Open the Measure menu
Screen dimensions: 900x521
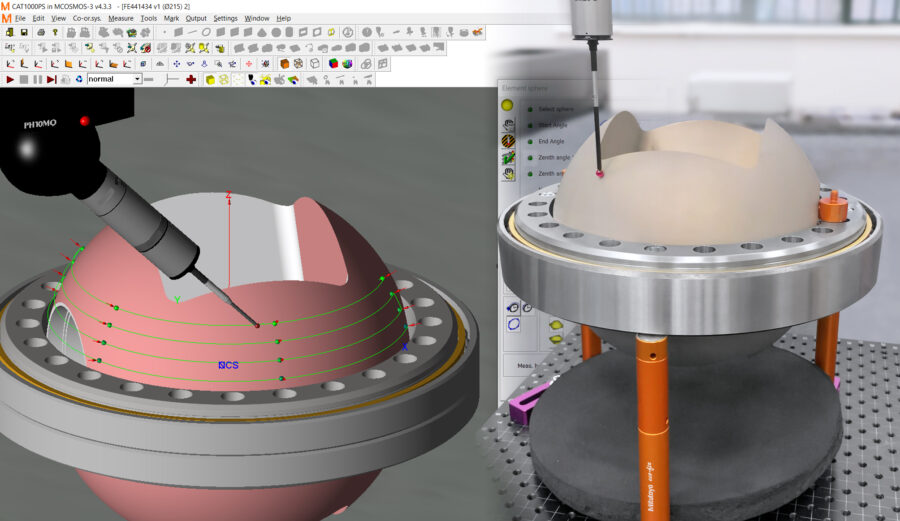[120, 18]
